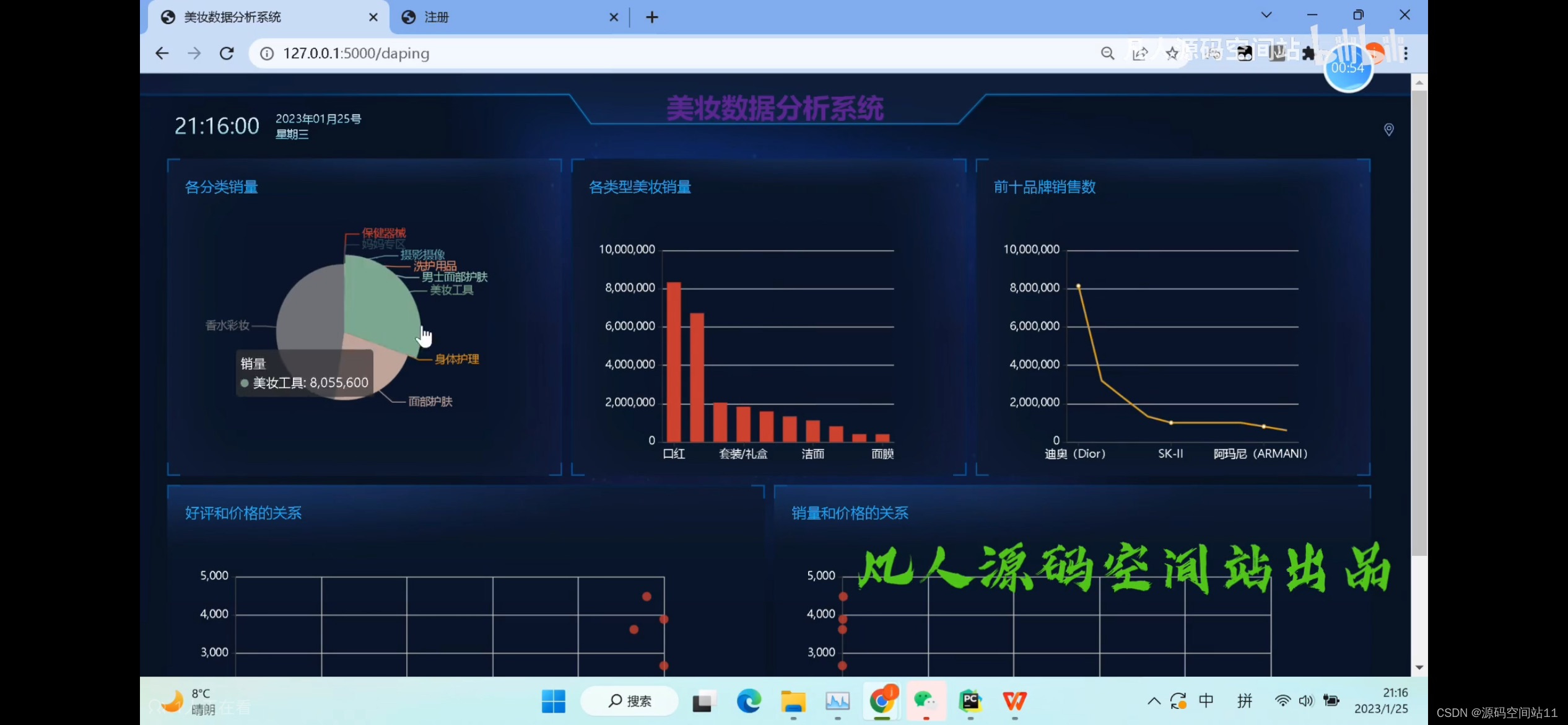Screen dimensions: 1568x725
Task: Click the back navigation arrow
Action: click(x=162, y=53)
